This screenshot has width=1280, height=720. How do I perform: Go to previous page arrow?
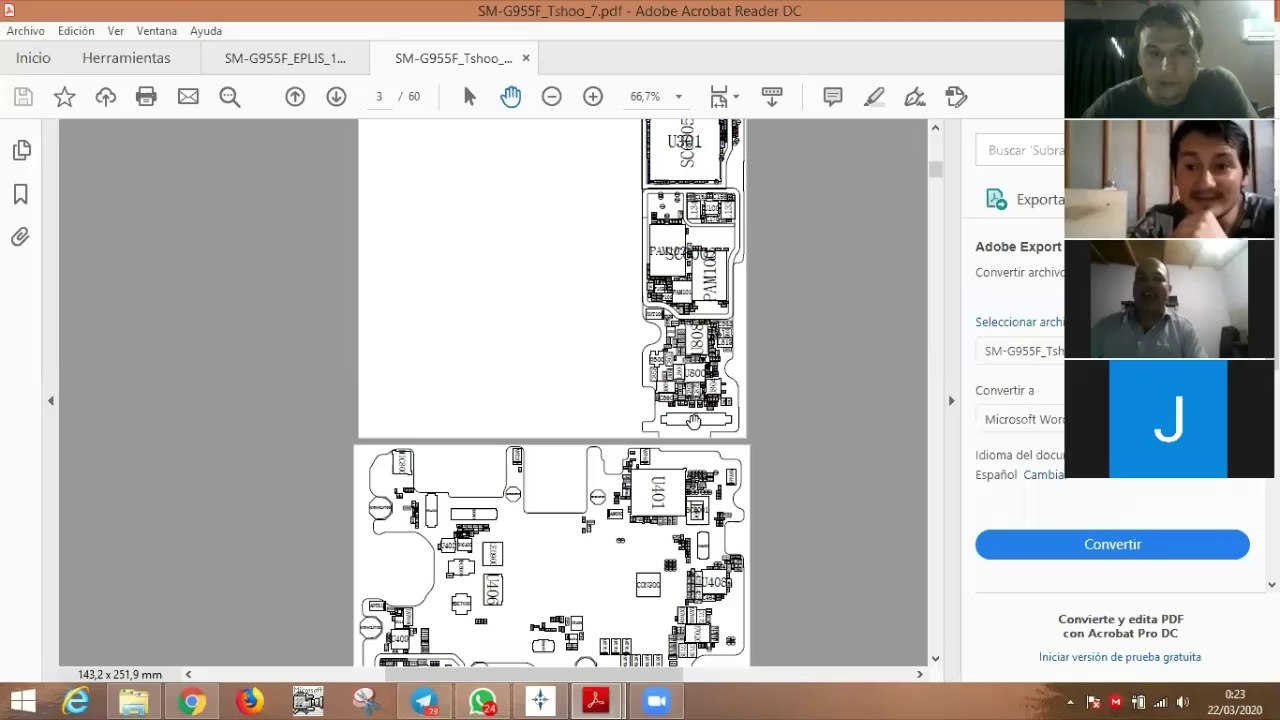[x=295, y=97]
